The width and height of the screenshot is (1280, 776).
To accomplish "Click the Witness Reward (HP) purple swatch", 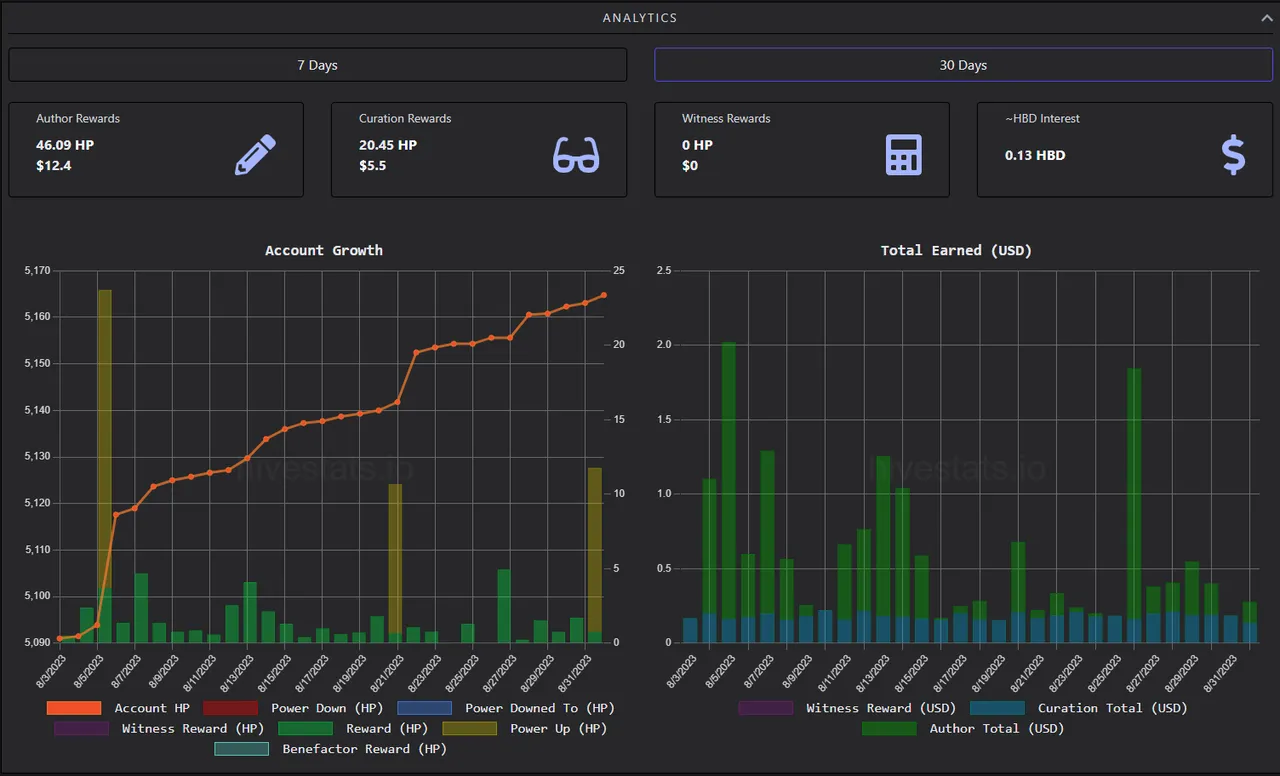I will [81, 728].
